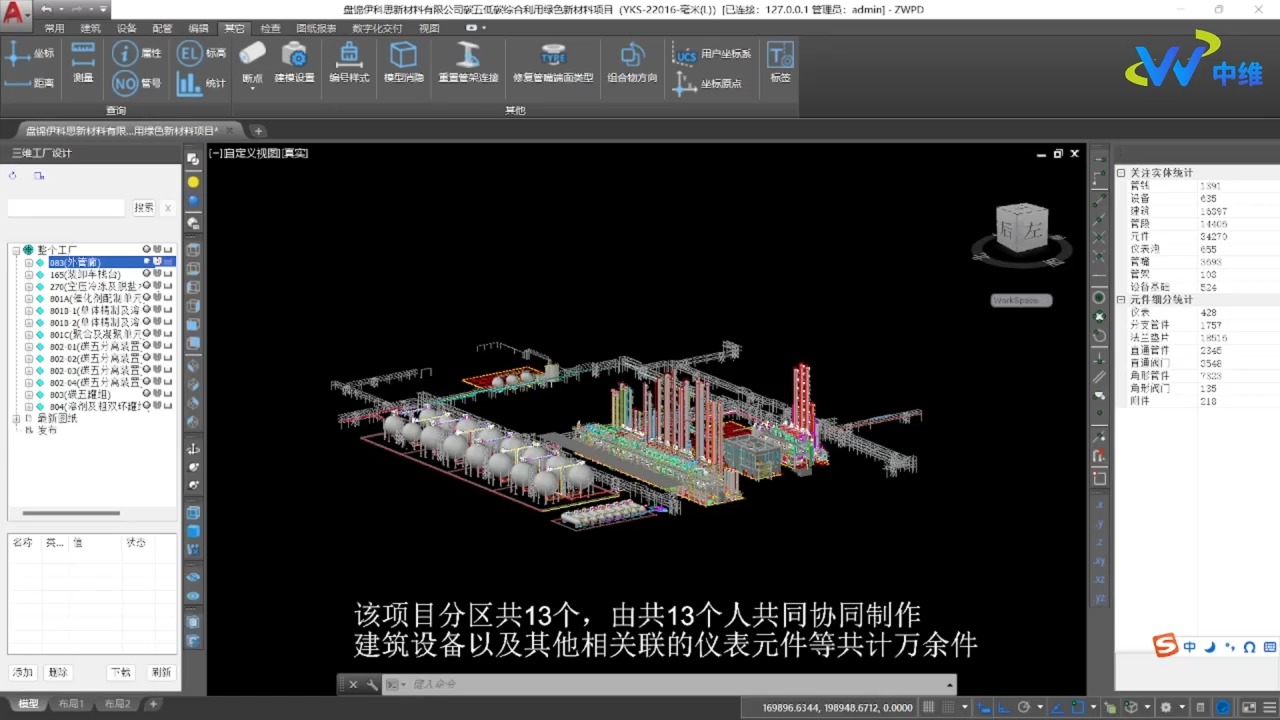Collapse the 整个工厂 root node
This screenshot has width=1280, height=720.
(x=16, y=250)
